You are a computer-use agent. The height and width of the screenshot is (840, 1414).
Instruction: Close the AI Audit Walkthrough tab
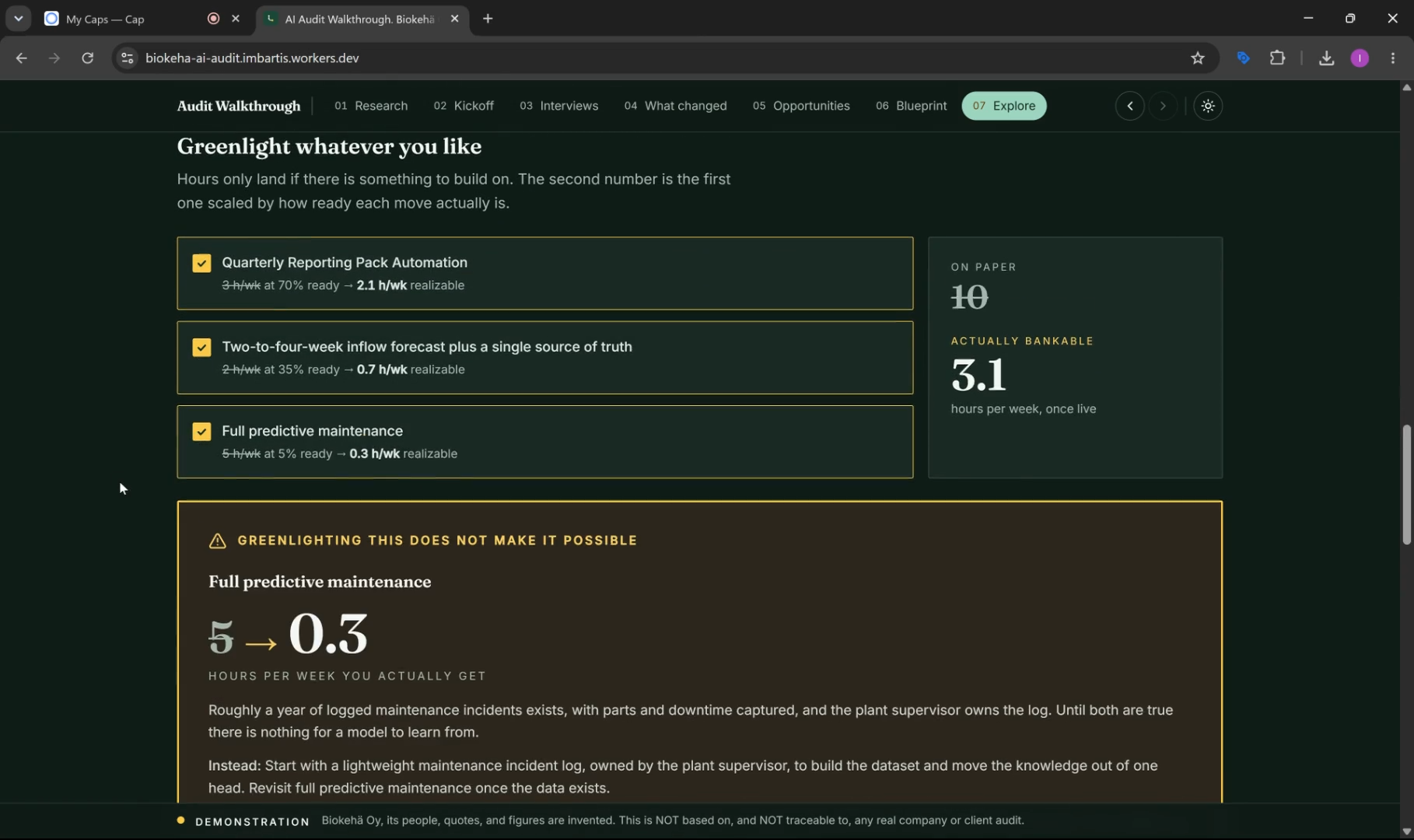click(x=455, y=19)
